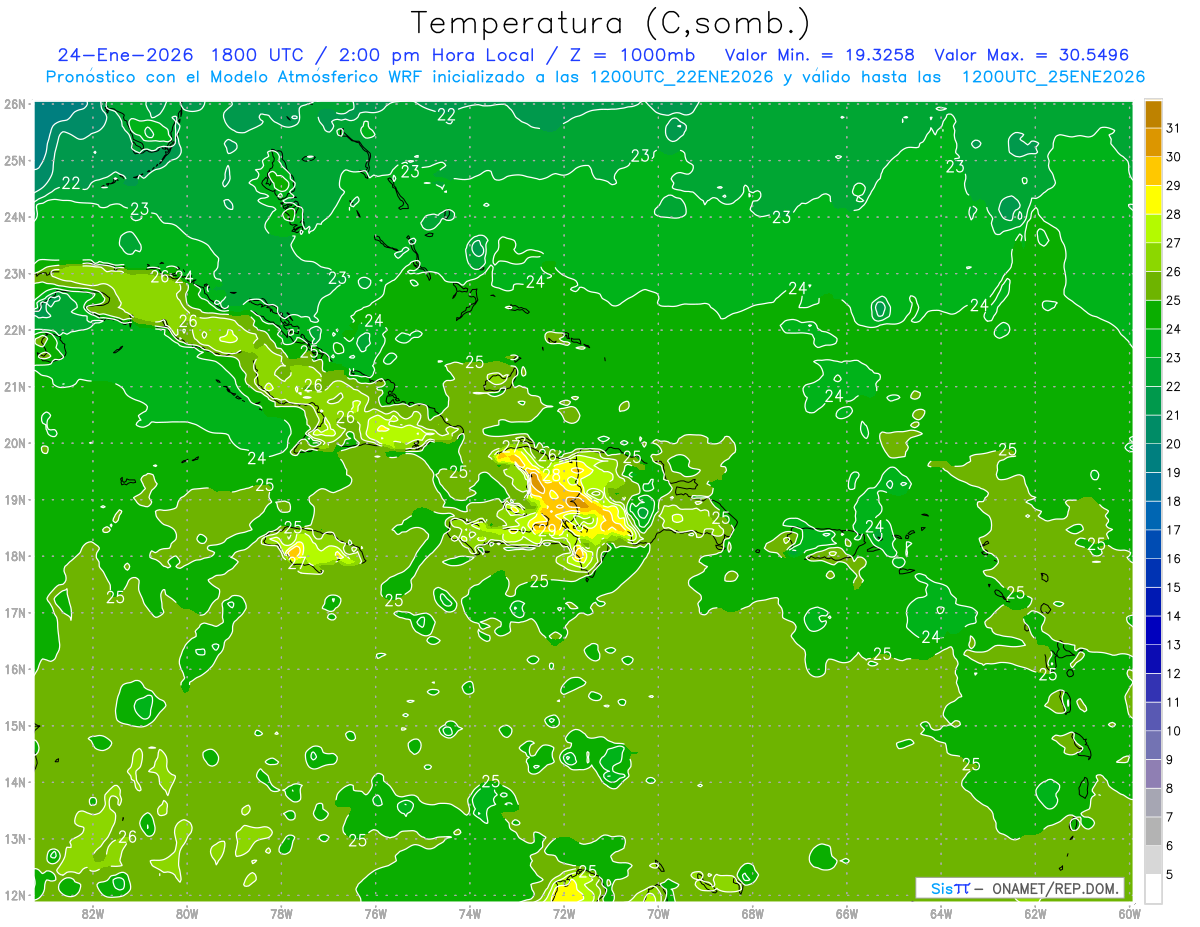Click the '76W' longitude axis label
This screenshot has width=1200, height=927.
pyautogui.click(x=375, y=913)
